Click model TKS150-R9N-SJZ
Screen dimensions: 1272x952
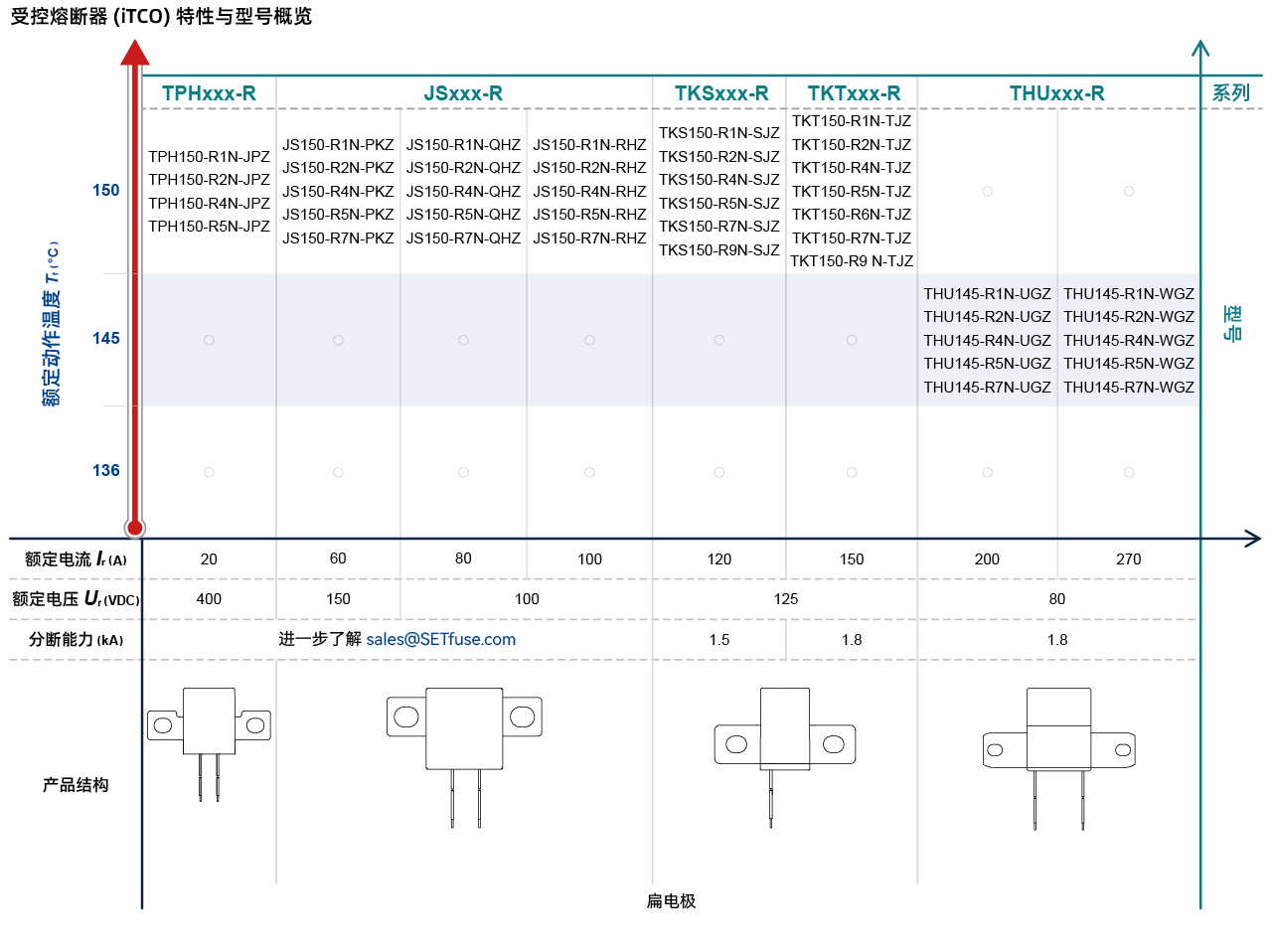tap(718, 250)
